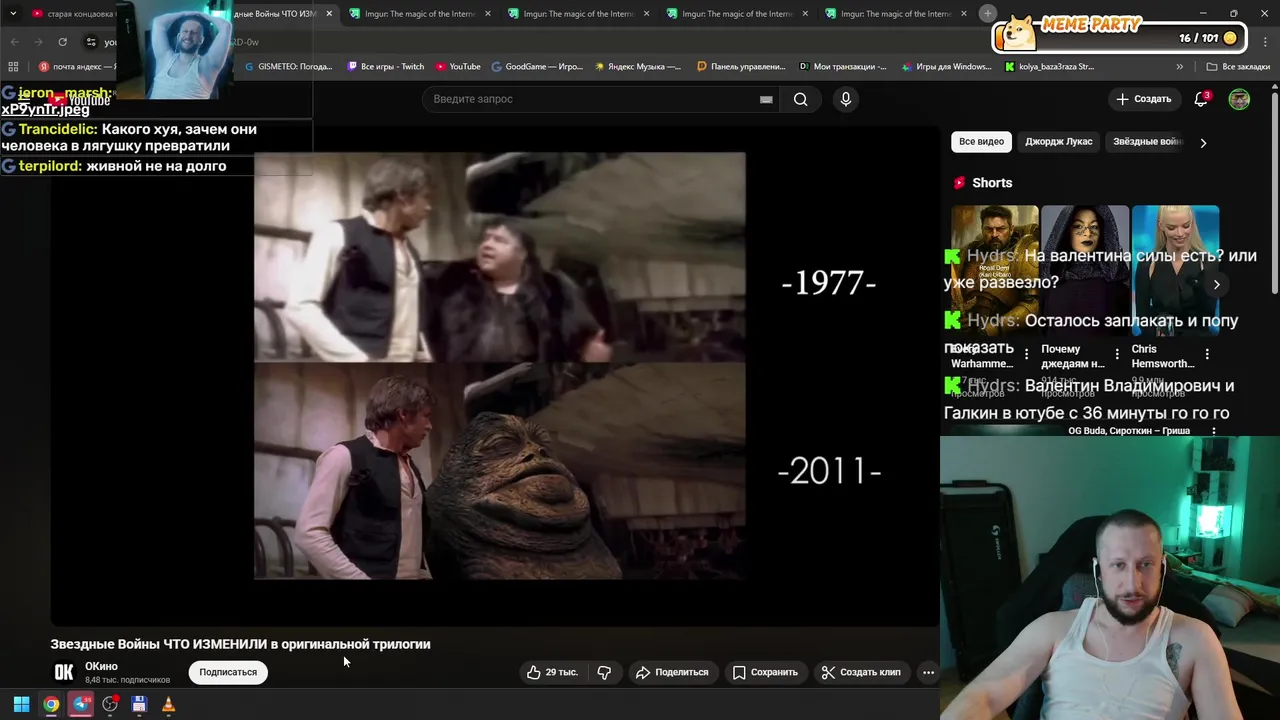Click the video title Звездные Войны ЧТО ИЗМЕНИЛИ

[240, 644]
